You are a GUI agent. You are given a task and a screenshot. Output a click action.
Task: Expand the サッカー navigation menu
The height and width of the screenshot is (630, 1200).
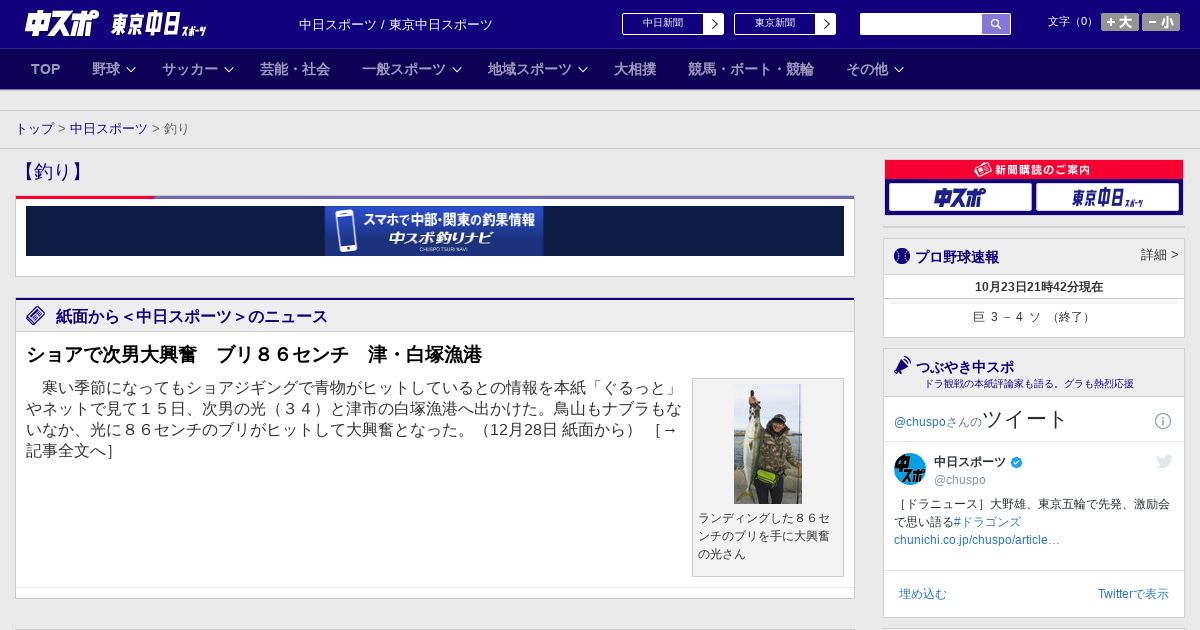point(198,69)
